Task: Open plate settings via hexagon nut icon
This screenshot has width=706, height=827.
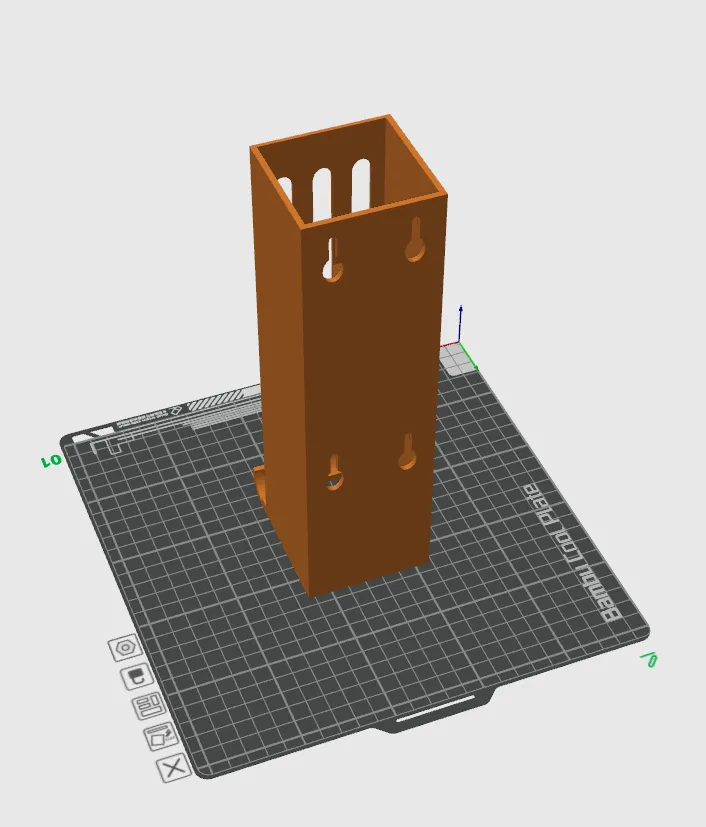Action: pos(125,647)
